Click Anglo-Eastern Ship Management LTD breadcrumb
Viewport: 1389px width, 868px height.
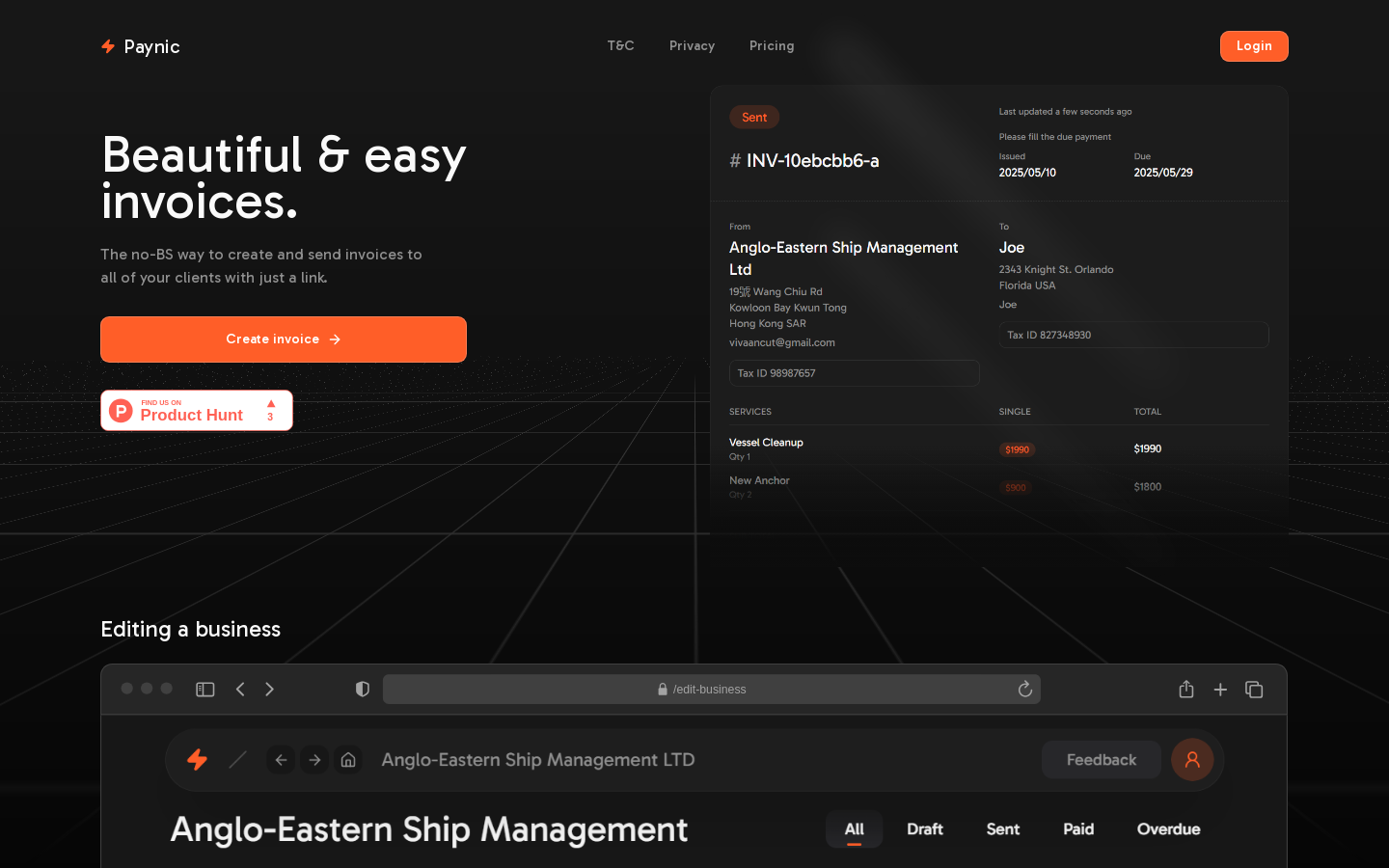[x=538, y=760]
